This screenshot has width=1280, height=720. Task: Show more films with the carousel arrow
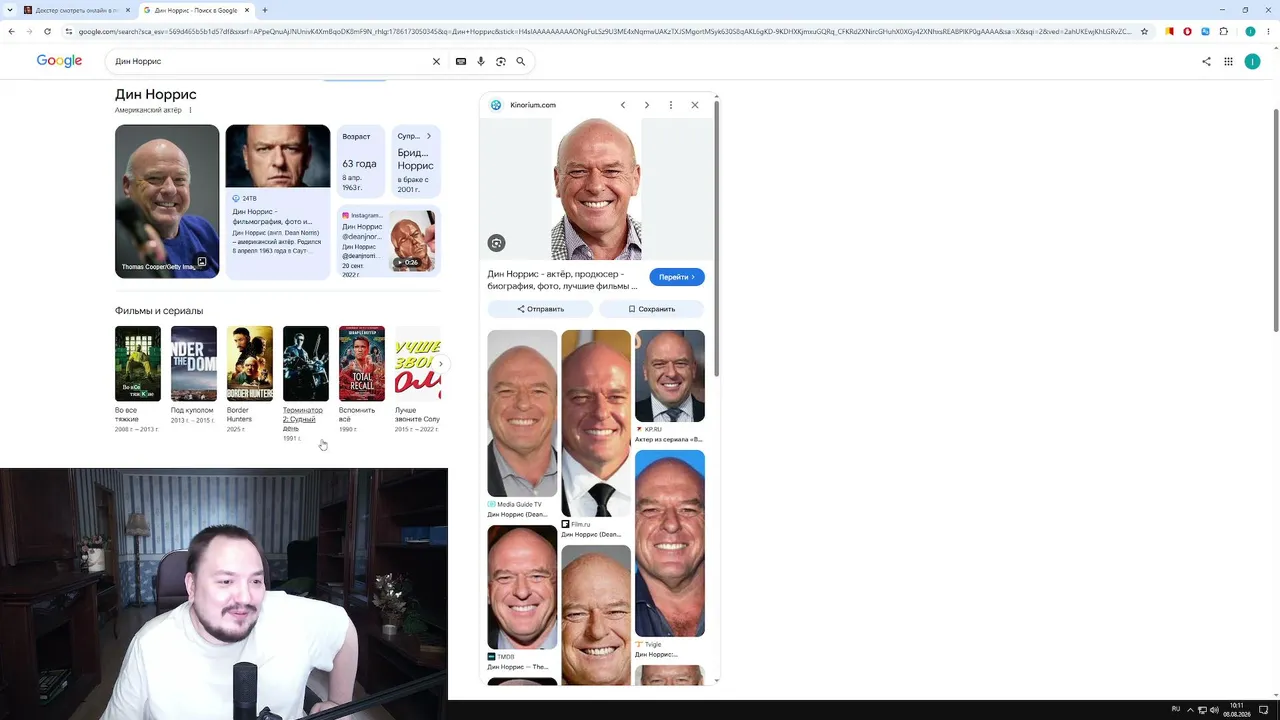tap(440, 364)
